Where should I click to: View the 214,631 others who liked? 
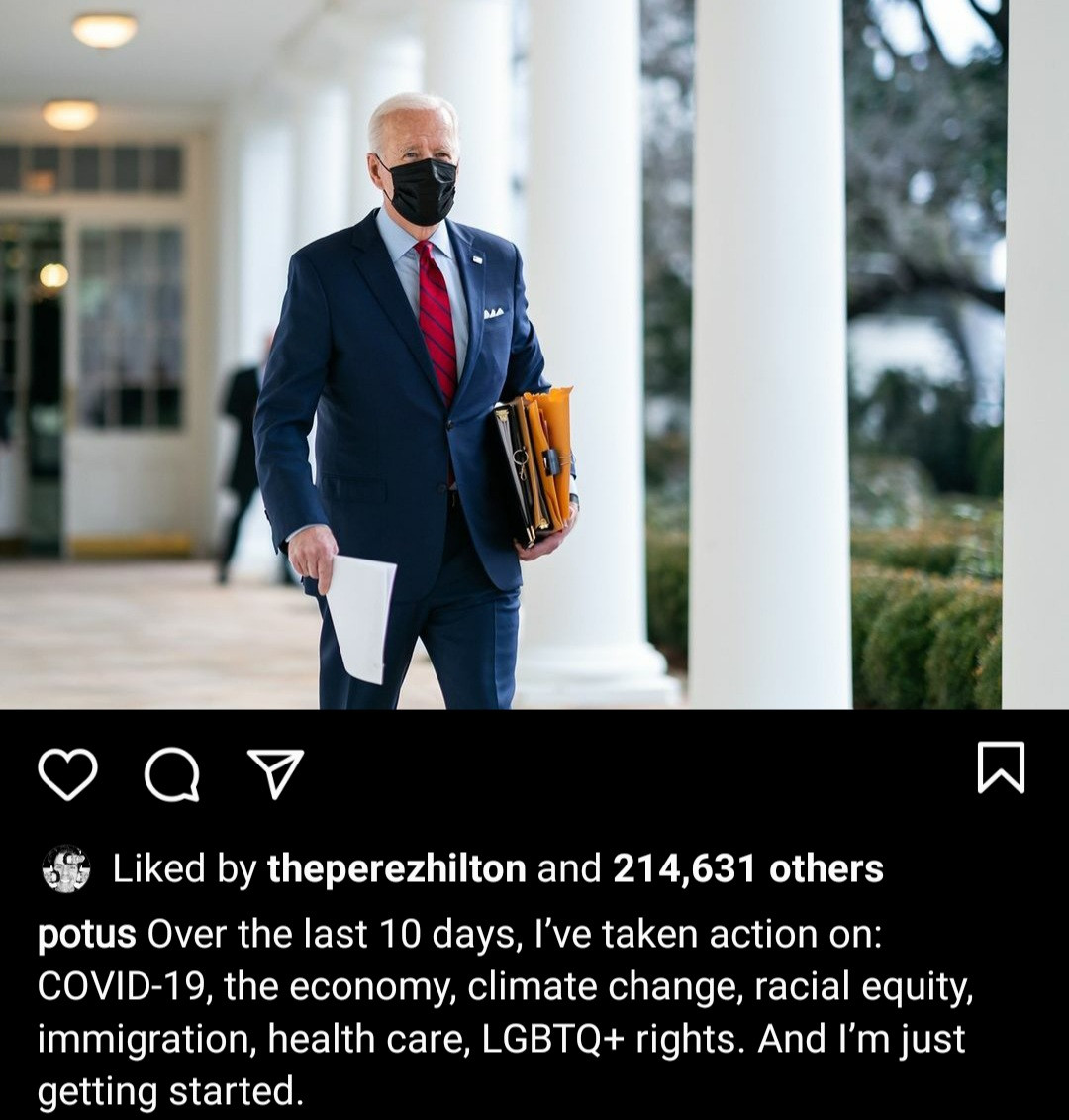(747, 869)
